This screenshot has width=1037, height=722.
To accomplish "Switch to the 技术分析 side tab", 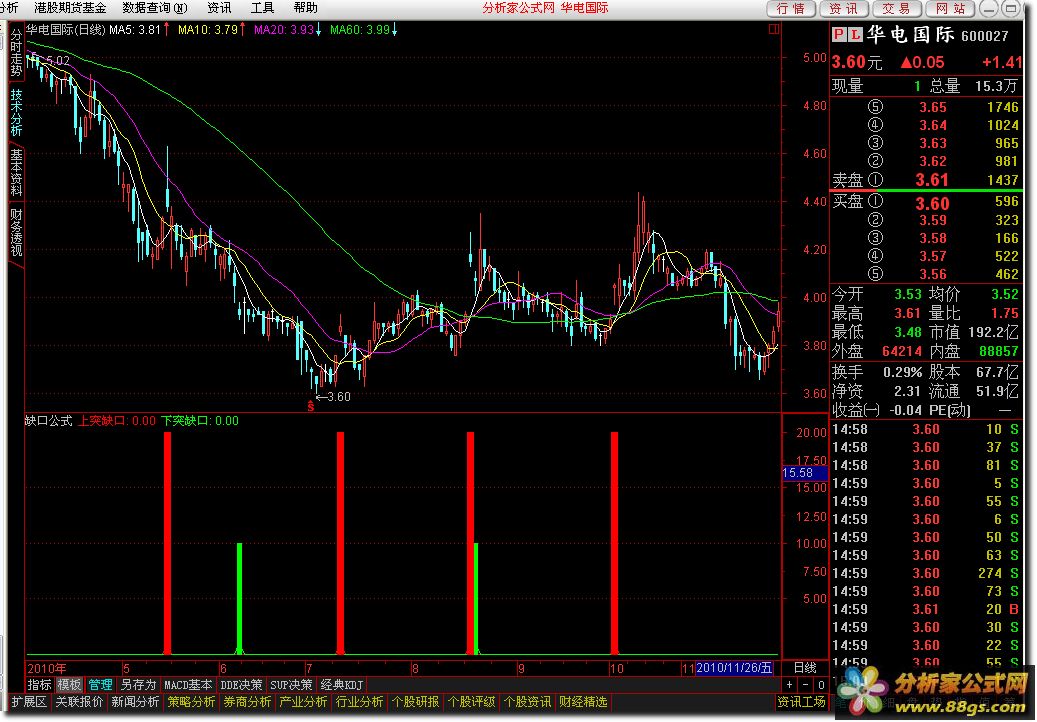I will 16,112.
